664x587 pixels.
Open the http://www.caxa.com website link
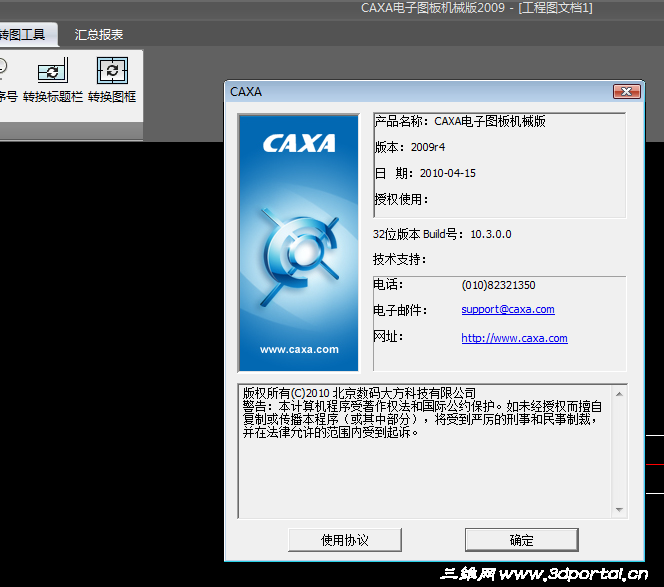point(514,338)
